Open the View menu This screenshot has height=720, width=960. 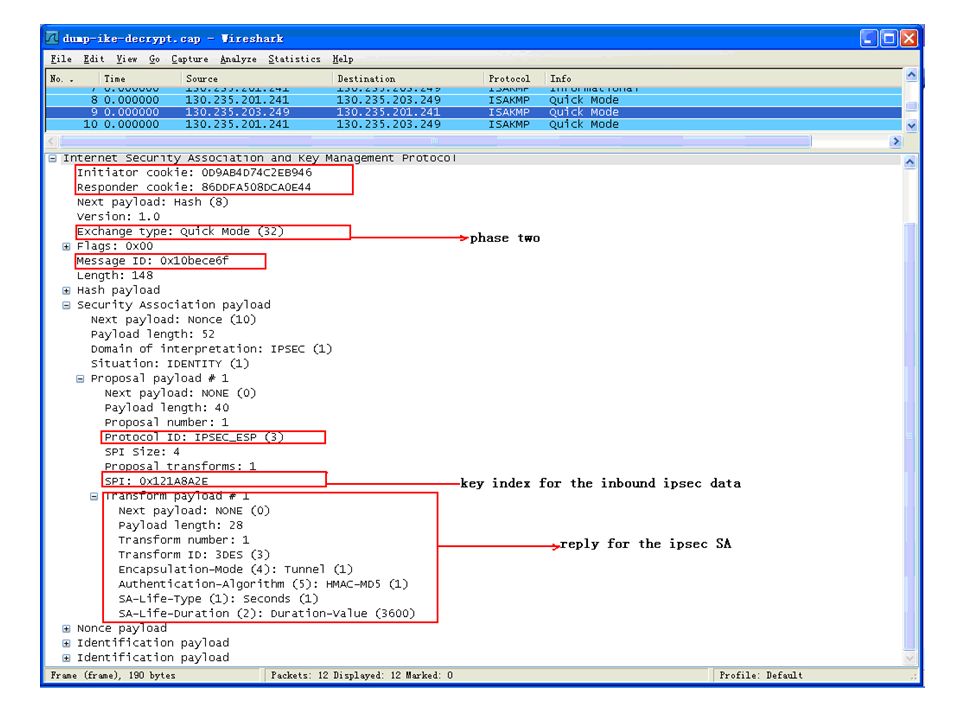(127, 59)
